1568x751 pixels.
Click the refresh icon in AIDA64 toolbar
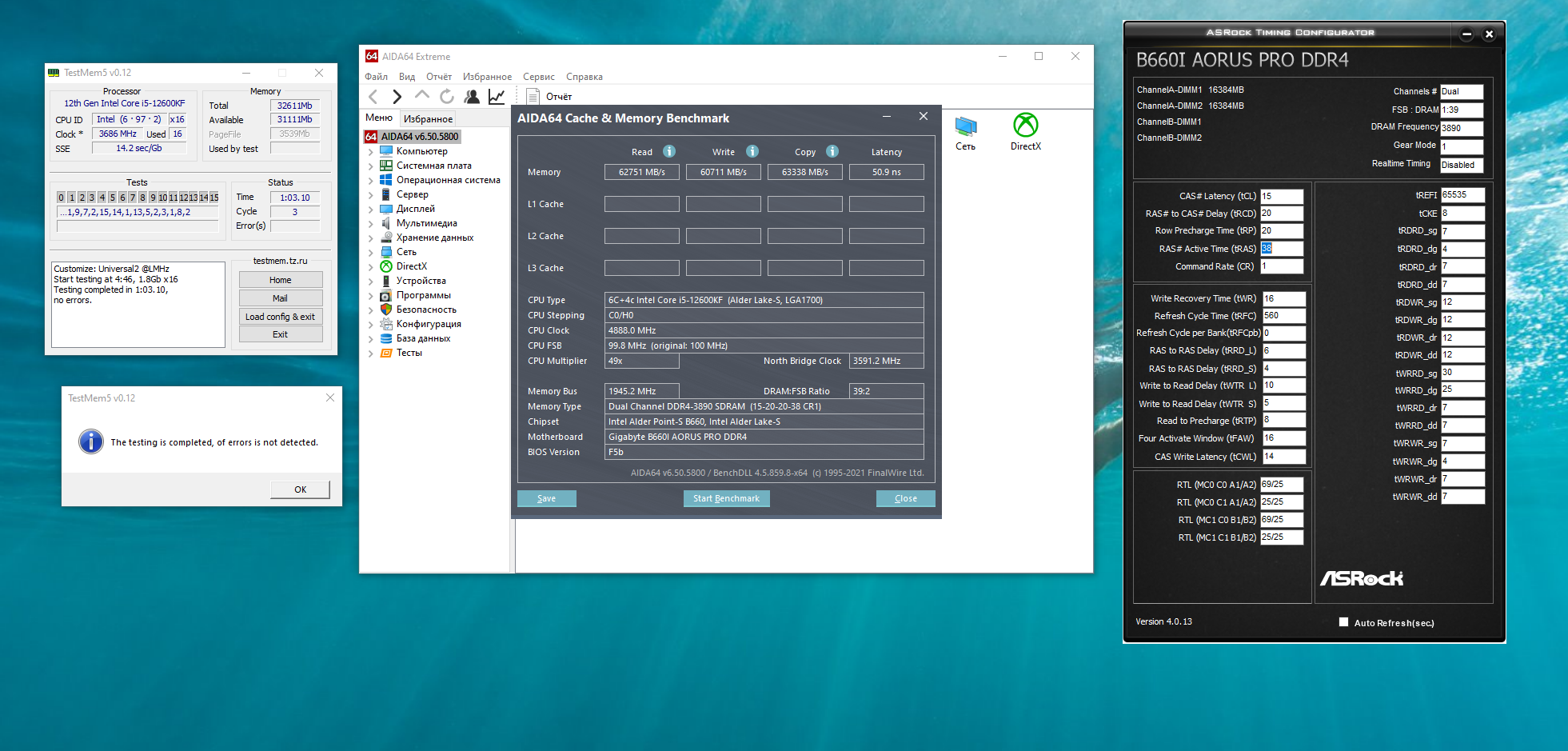447,97
